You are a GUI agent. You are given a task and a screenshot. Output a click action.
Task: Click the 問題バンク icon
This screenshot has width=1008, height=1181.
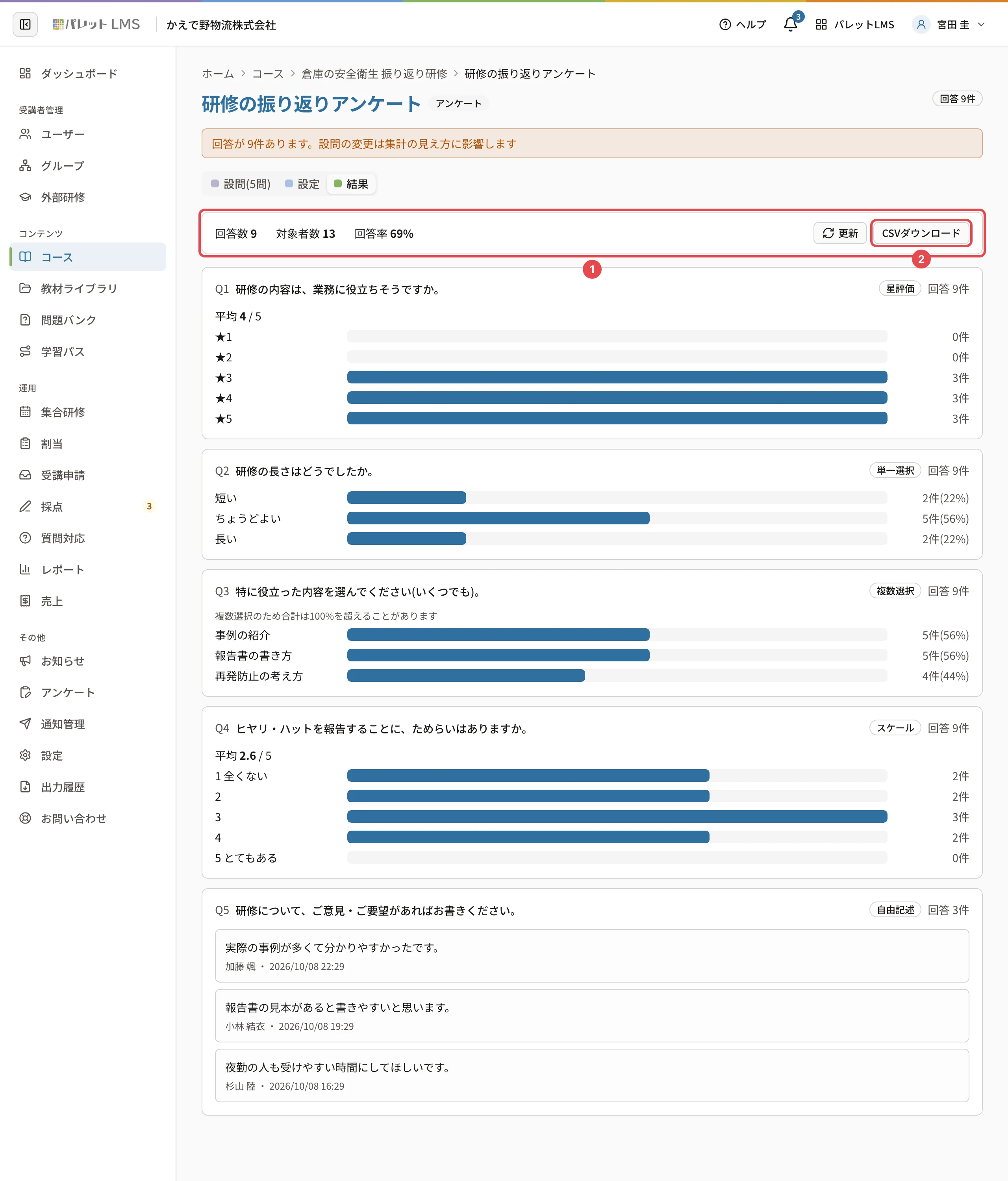pyautogui.click(x=25, y=320)
